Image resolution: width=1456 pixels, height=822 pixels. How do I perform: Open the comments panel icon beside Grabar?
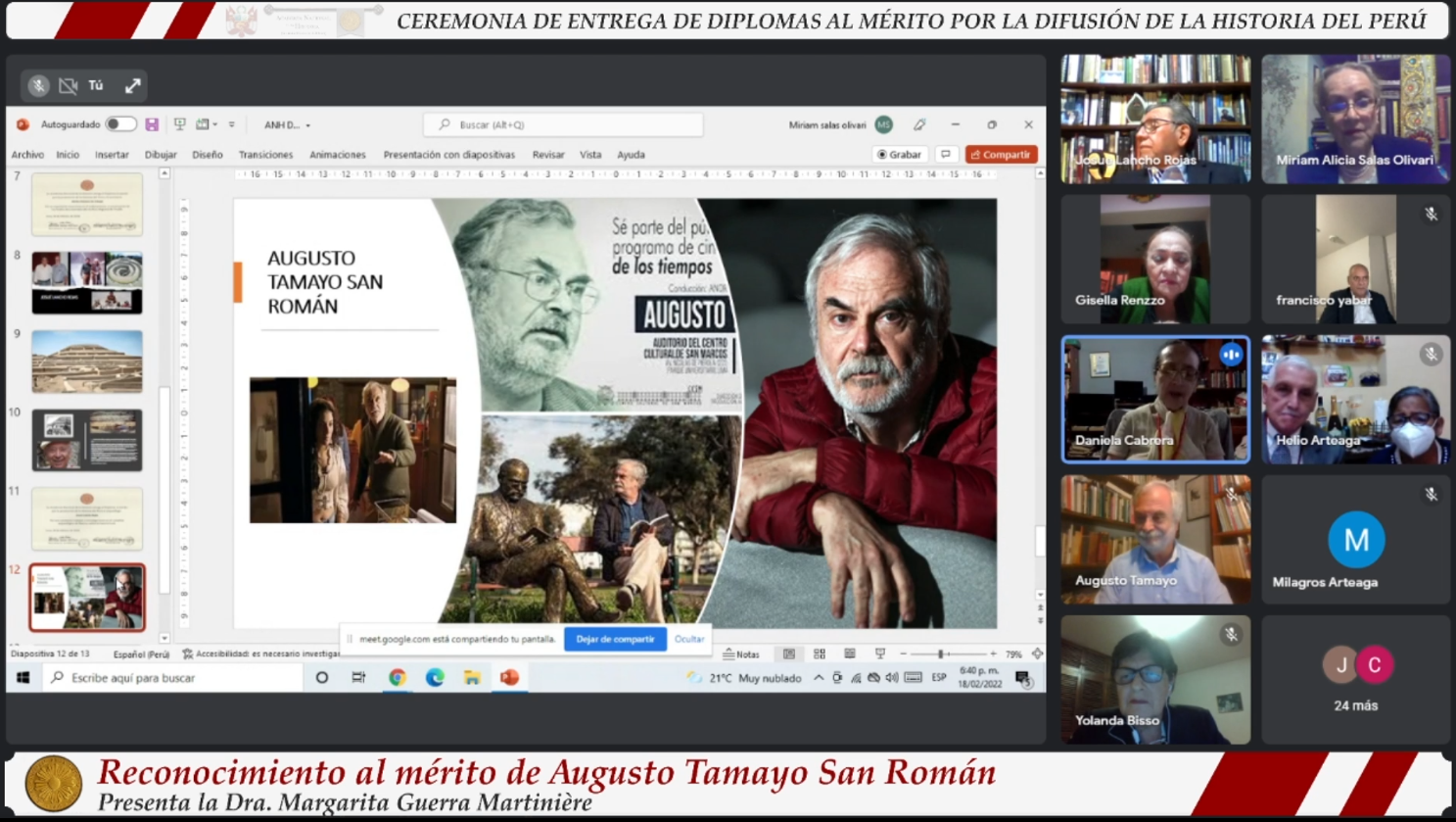coord(946,155)
